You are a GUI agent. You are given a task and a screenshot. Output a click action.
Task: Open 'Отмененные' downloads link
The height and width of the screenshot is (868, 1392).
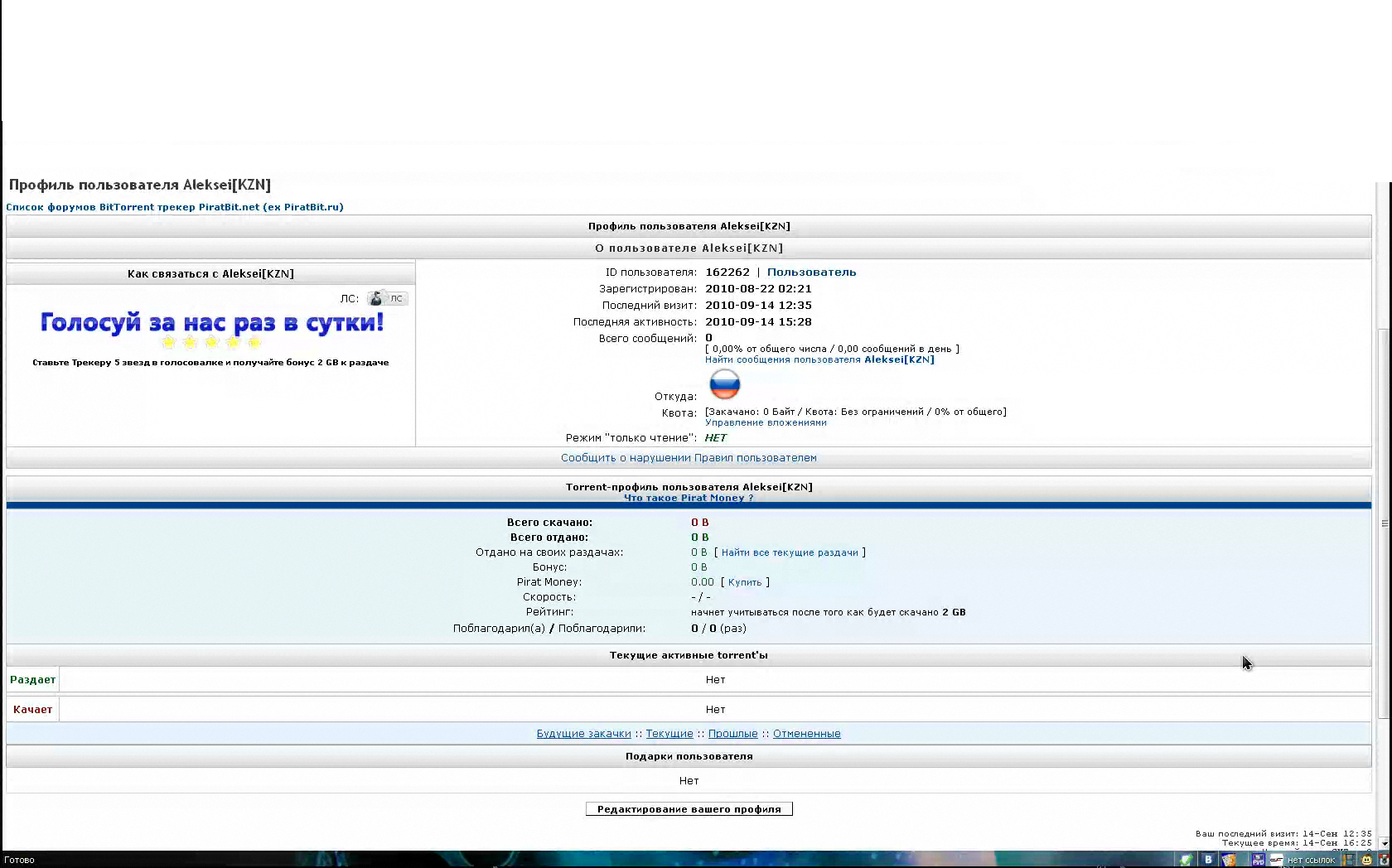pos(806,734)
